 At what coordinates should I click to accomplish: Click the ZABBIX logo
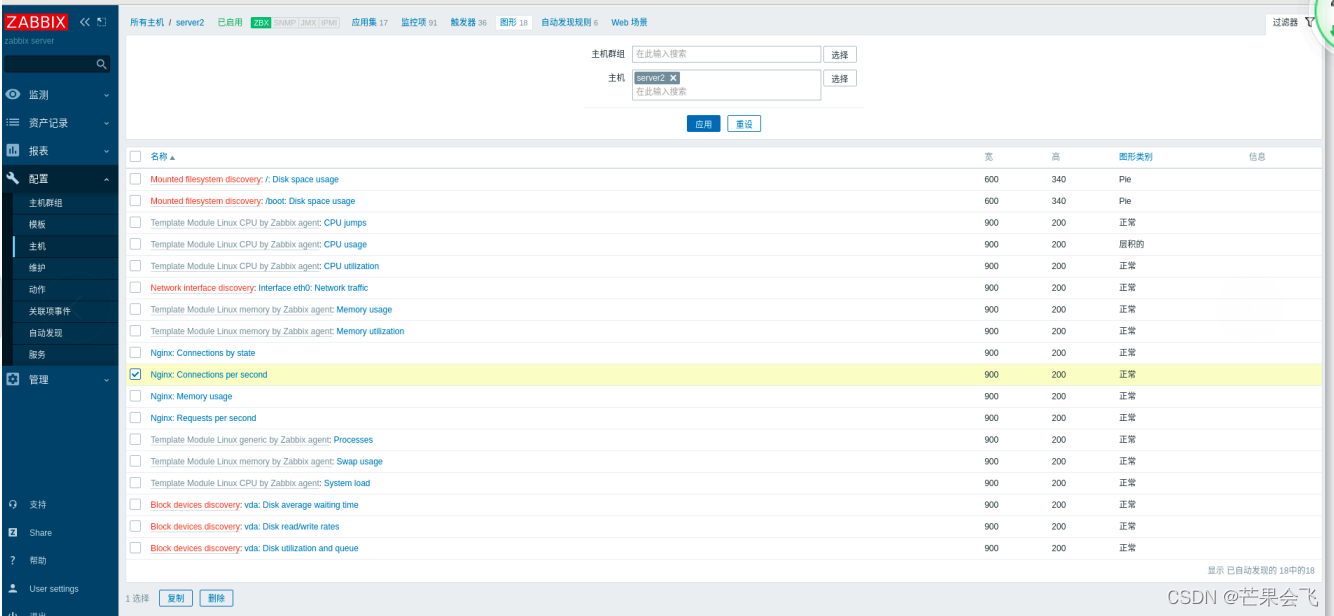pos(36,21)
